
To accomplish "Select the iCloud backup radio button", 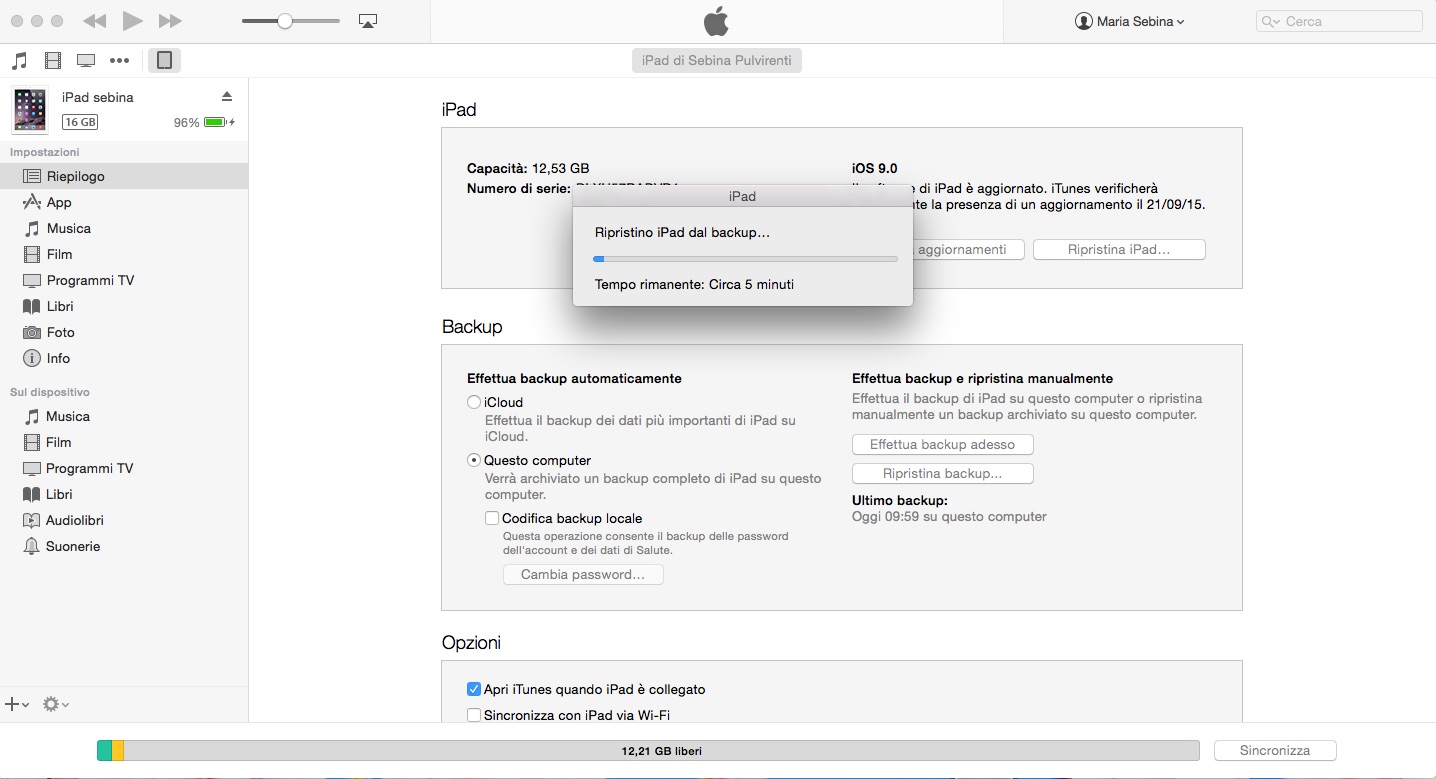I will pos(474,402).
